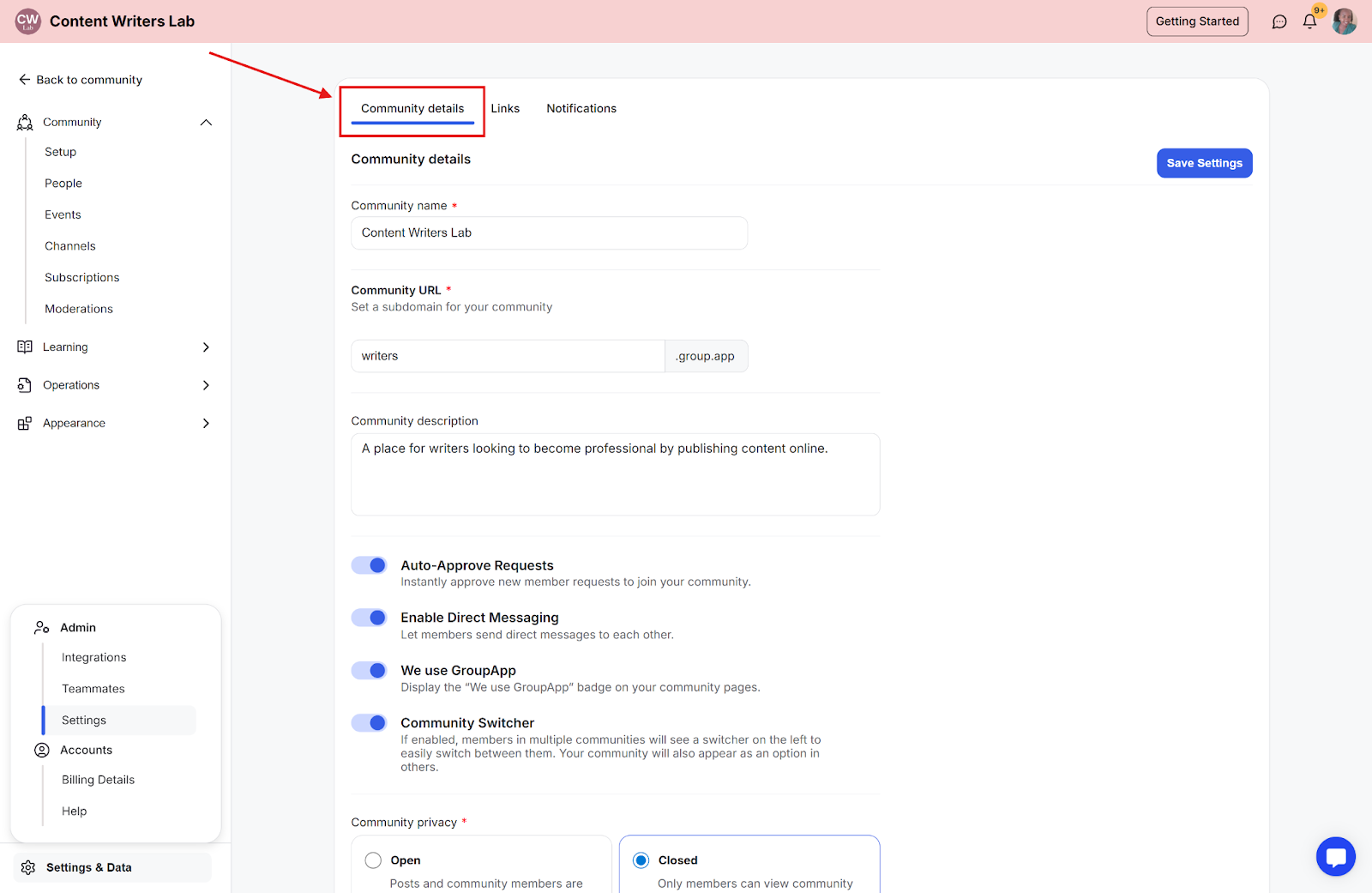
Task: Open Setup in the Community menu
Action: pyautogui.click(x=61, y=152)
